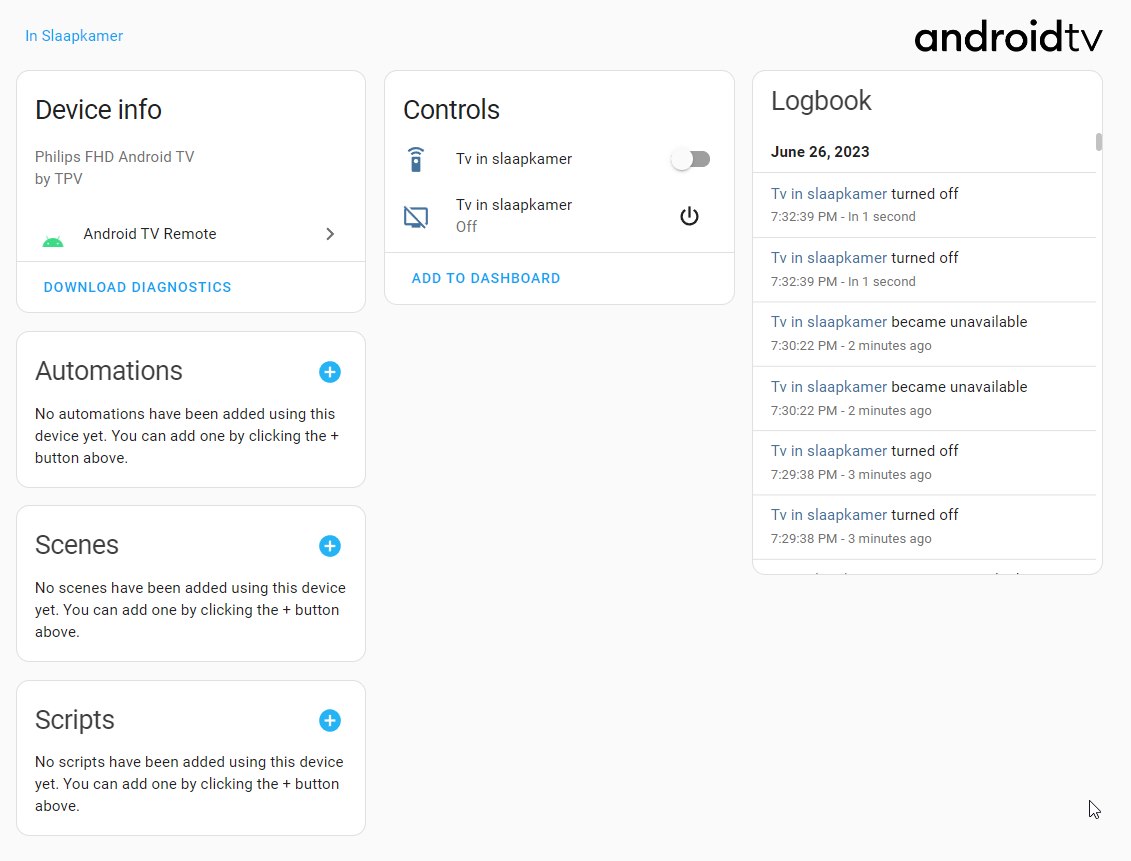Click the androidtv logo at top right

(1007, 37)
